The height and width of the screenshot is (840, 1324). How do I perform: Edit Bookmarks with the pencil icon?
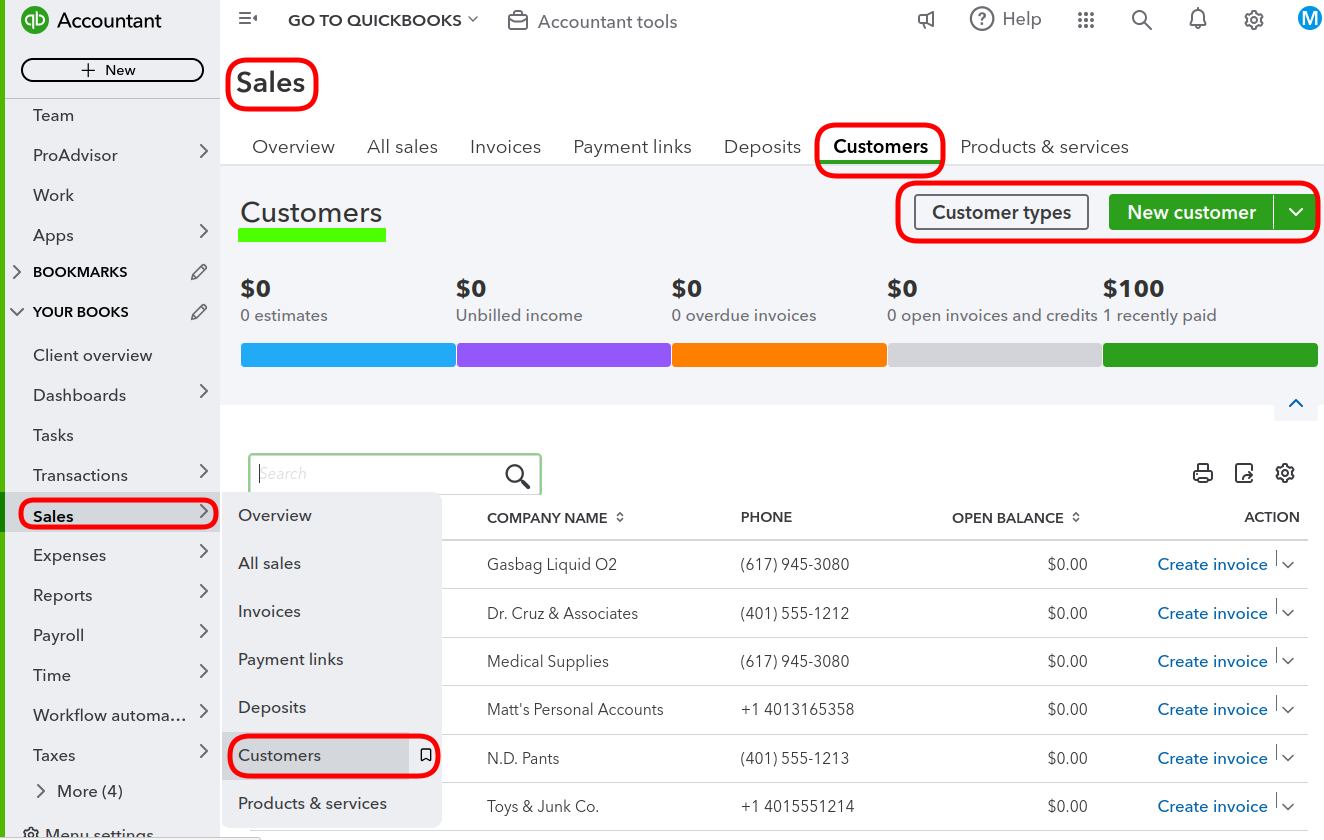pos(199,272)
